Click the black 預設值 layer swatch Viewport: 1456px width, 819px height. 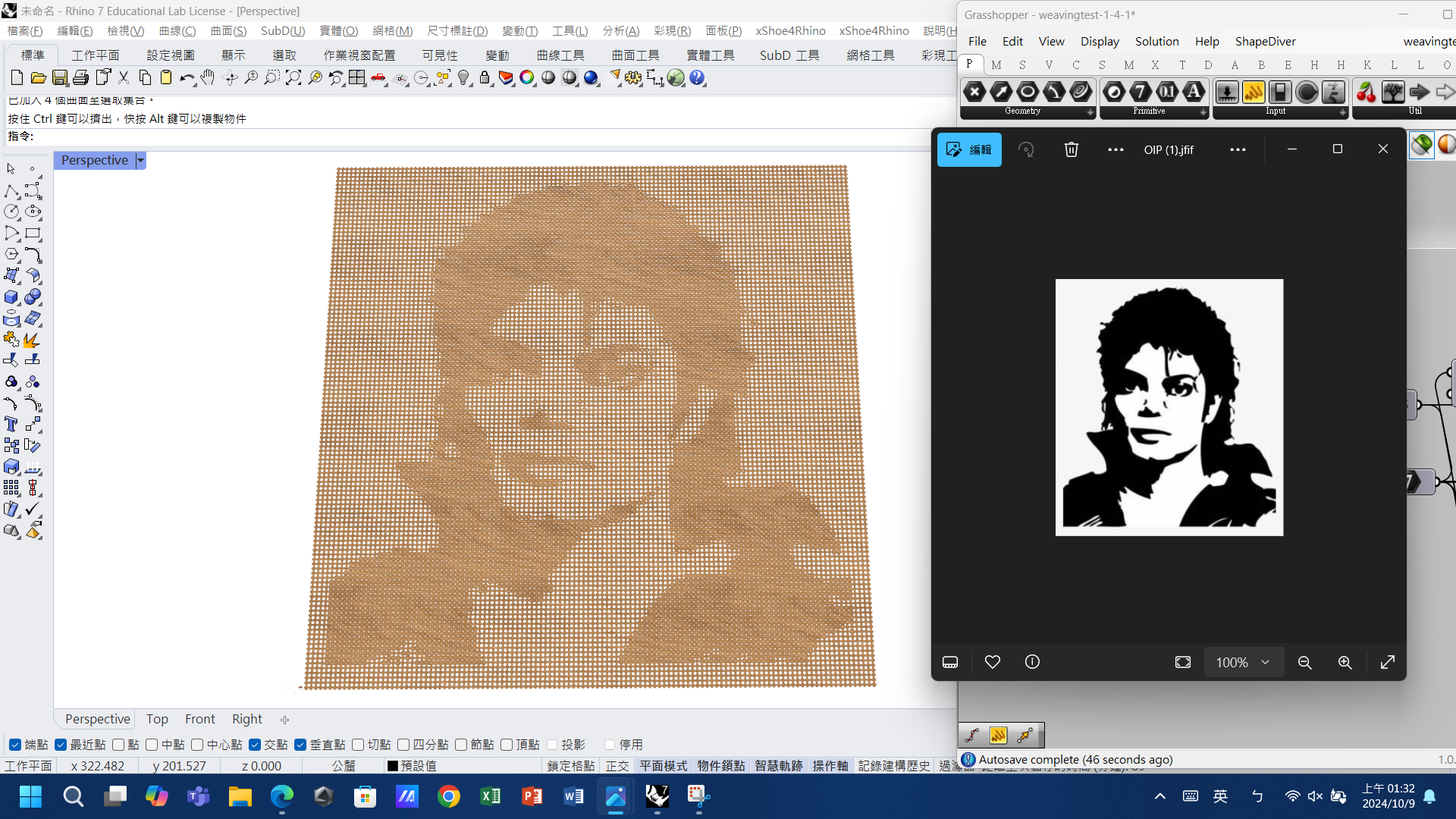(393, 766)
